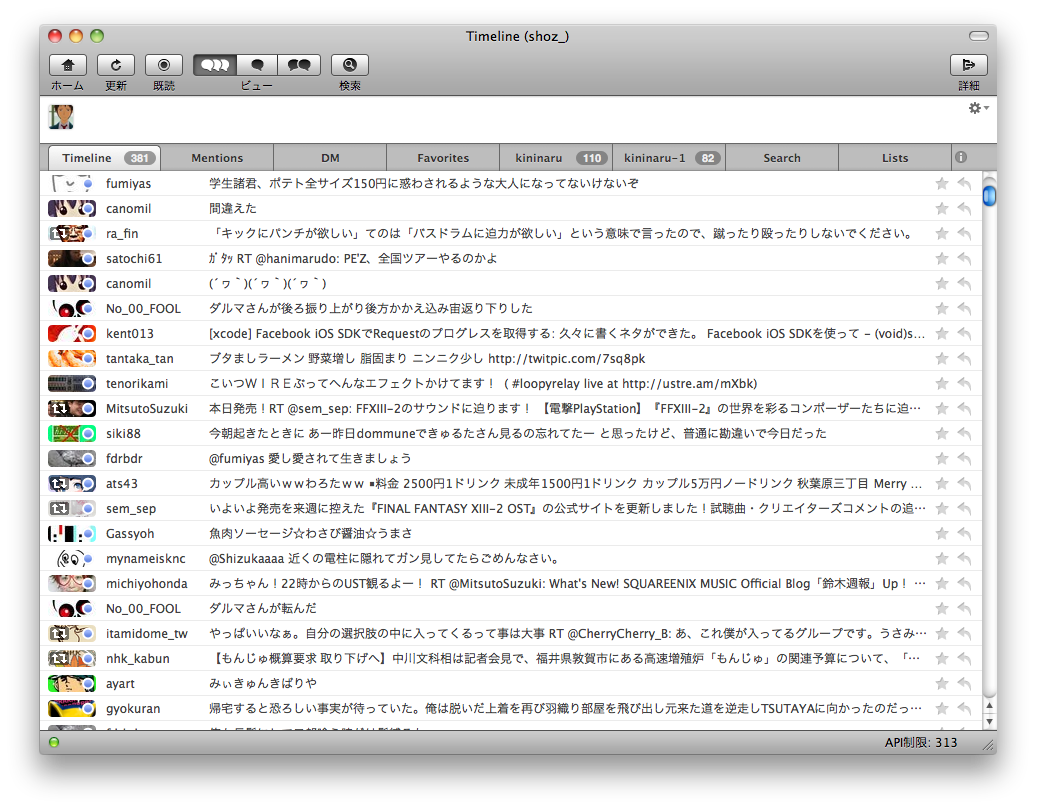Refresh the timeline with the 更新 button
Image resolution: width=1037 pixels, height=809 pixels.
[x=116, y=65]
